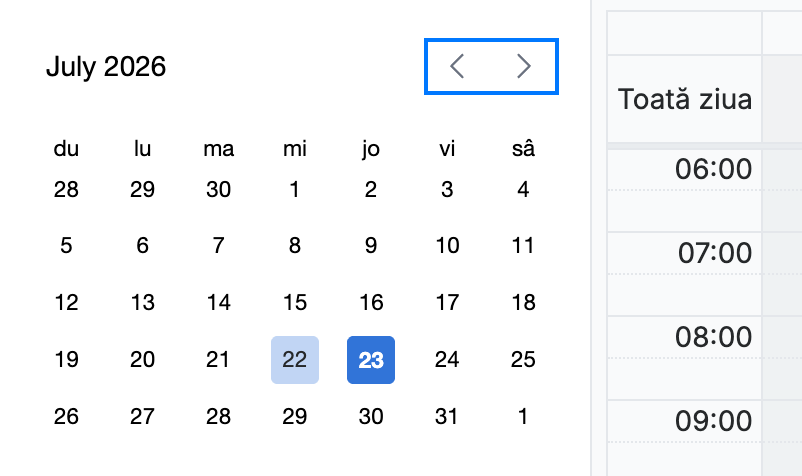Viewport: 802px width, 476px height.
Task: Go to previous month with left chevron
Action: [x=457, y=66]
